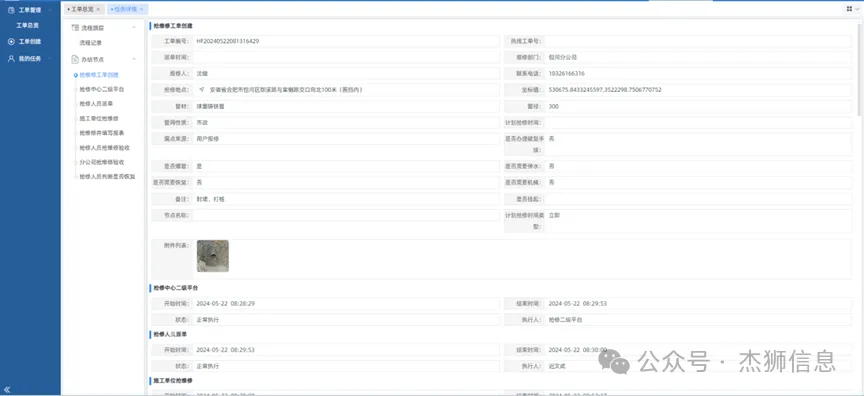The height and width of the screenshot is (396, 864).
Task: Click the 联系电话 value 18326166316
Action: click(566, 73)
